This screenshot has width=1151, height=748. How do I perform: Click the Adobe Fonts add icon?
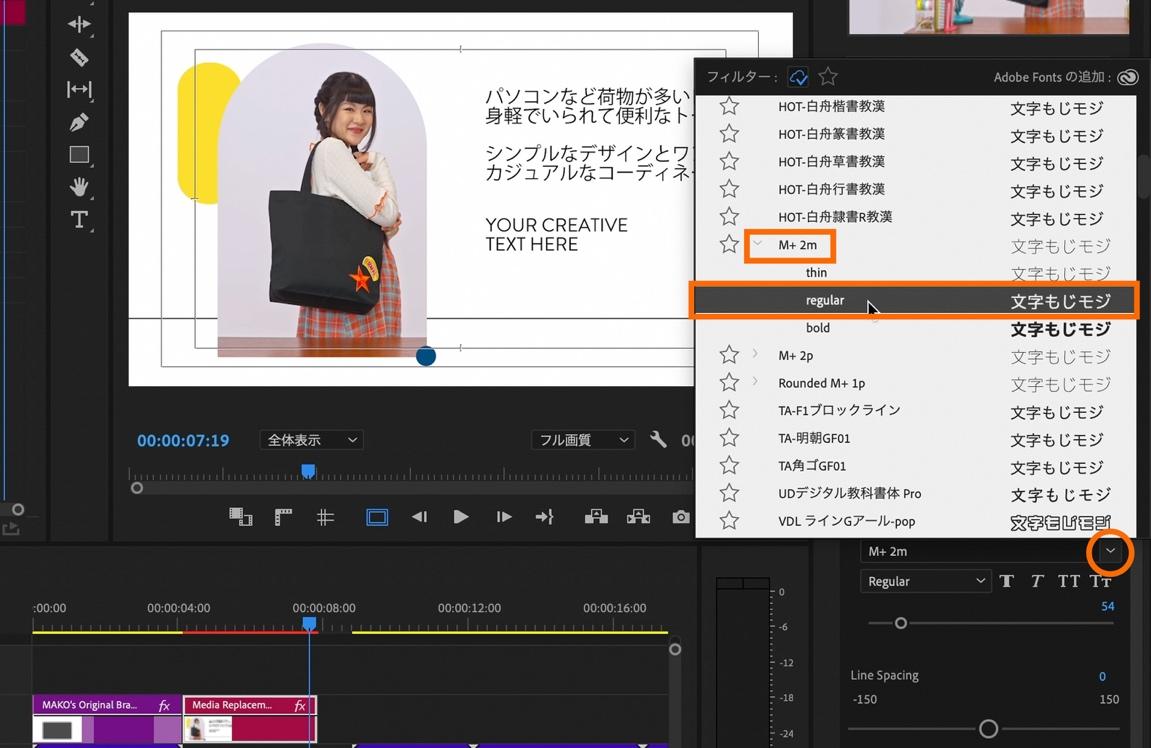tap(1128, 77)
